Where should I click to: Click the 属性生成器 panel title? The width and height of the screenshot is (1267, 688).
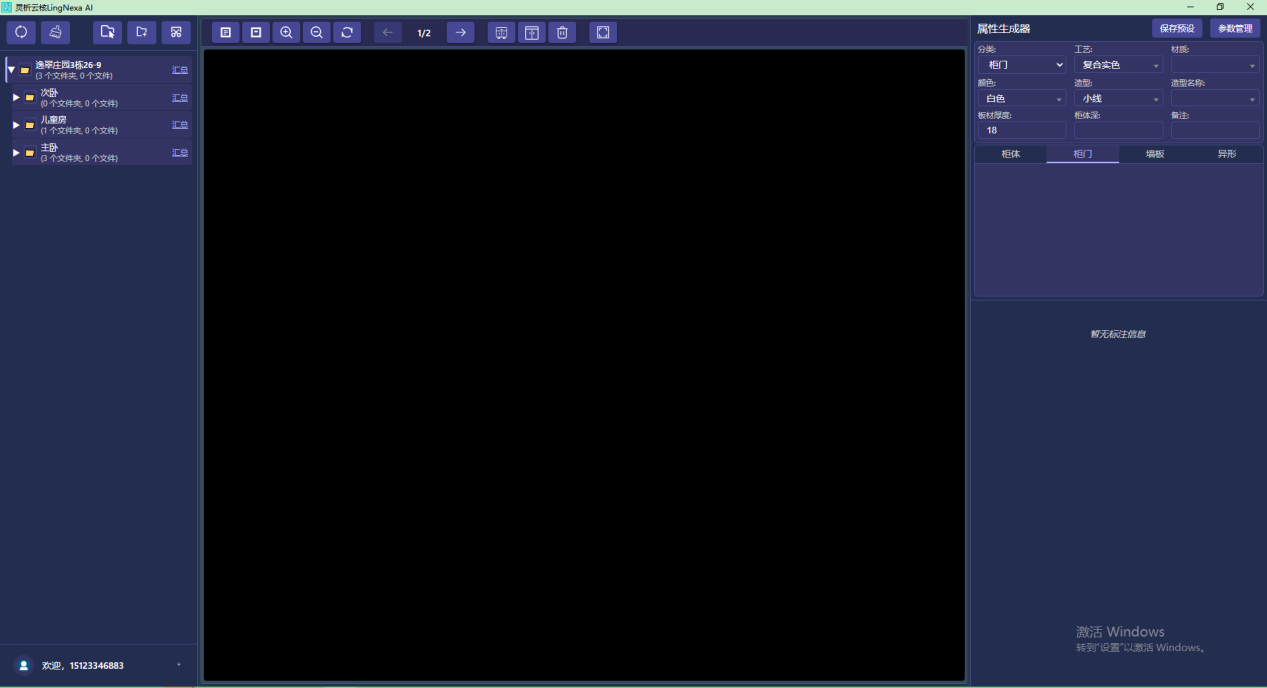(1003, 29)
